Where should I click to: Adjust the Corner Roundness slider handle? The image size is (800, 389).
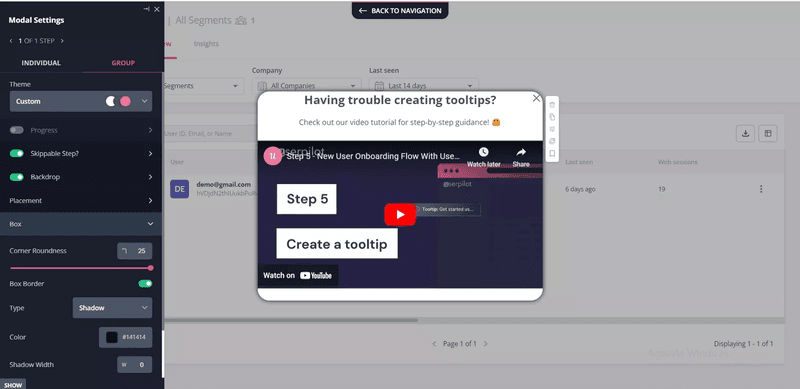(x=151, y=268)
